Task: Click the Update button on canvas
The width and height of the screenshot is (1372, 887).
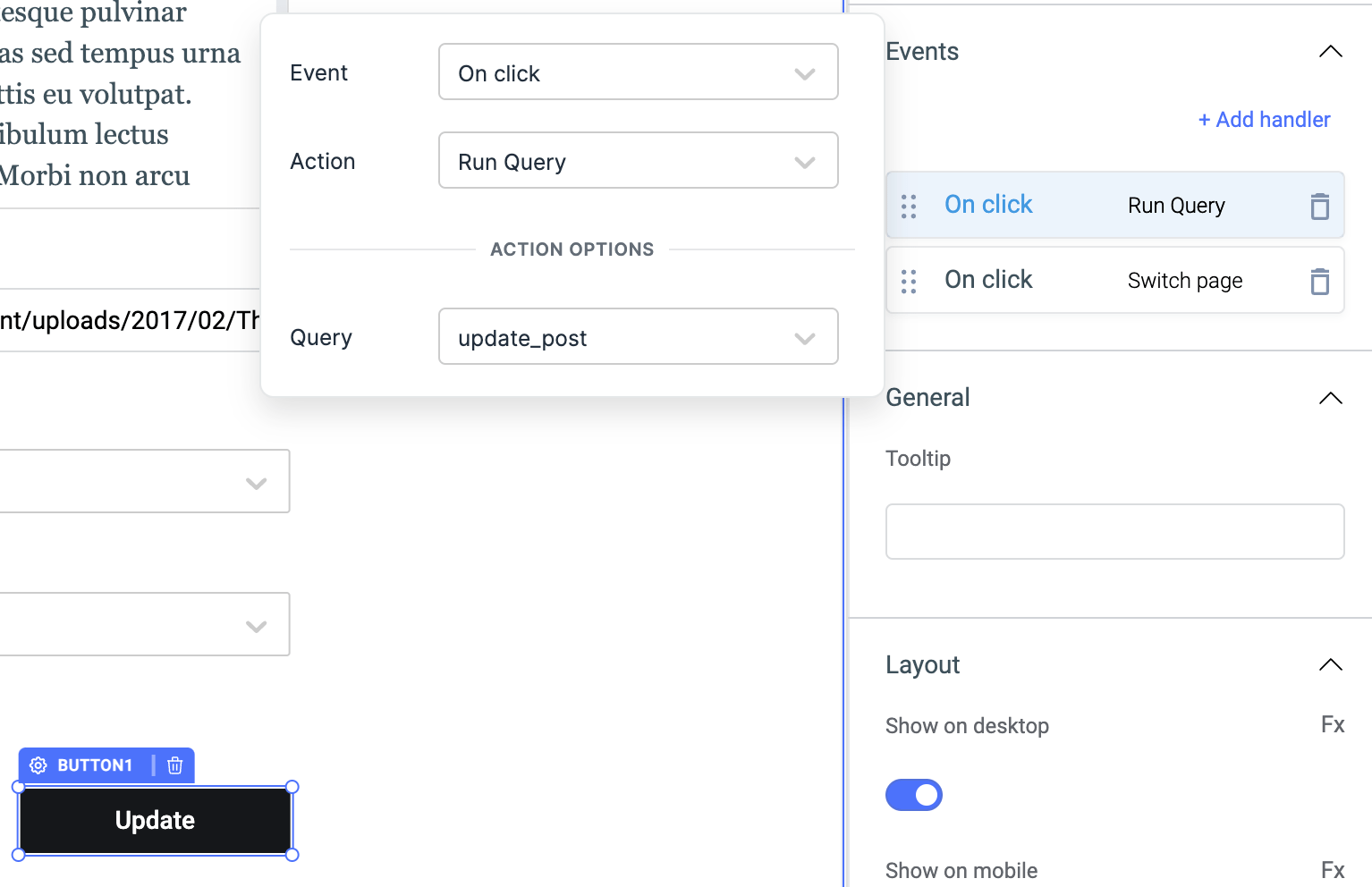Action: click(155, 821)
